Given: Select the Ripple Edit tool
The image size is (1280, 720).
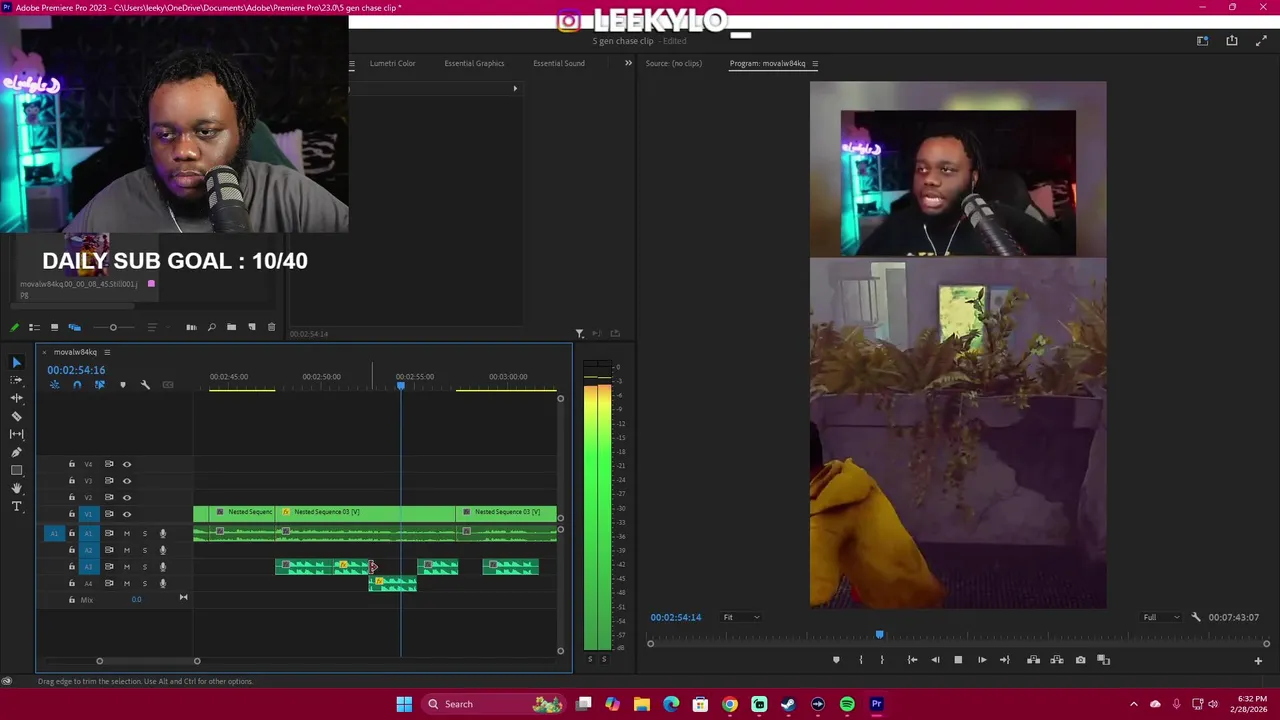Looking at the screenshot, I should [x=16, y=398].
